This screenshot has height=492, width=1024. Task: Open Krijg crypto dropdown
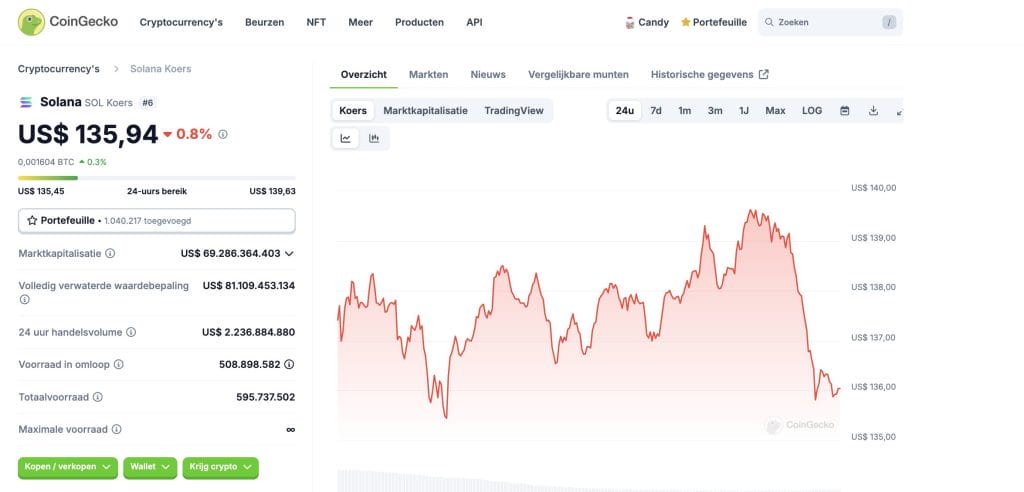221,467
